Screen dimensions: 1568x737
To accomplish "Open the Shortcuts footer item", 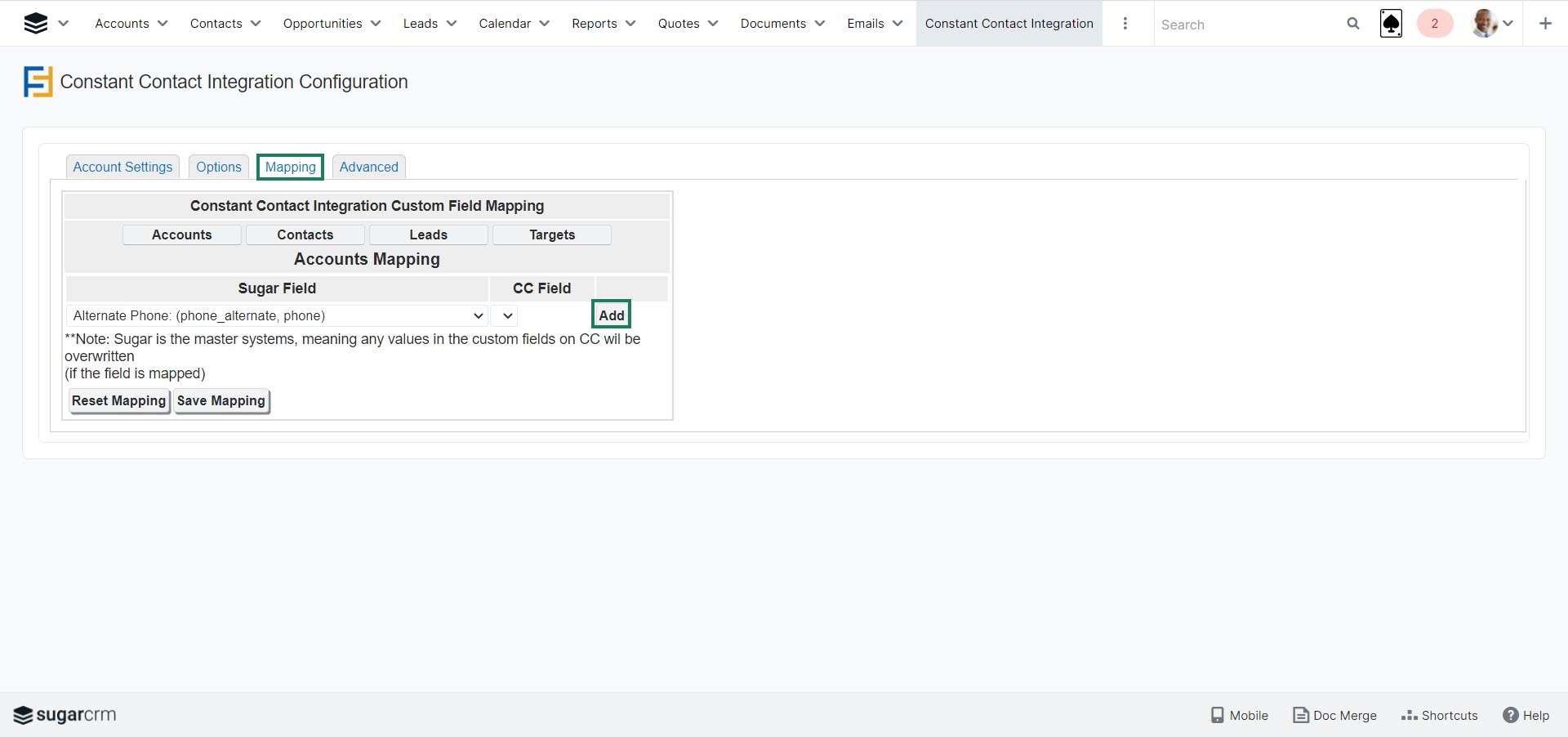I will coord(1439,715).
